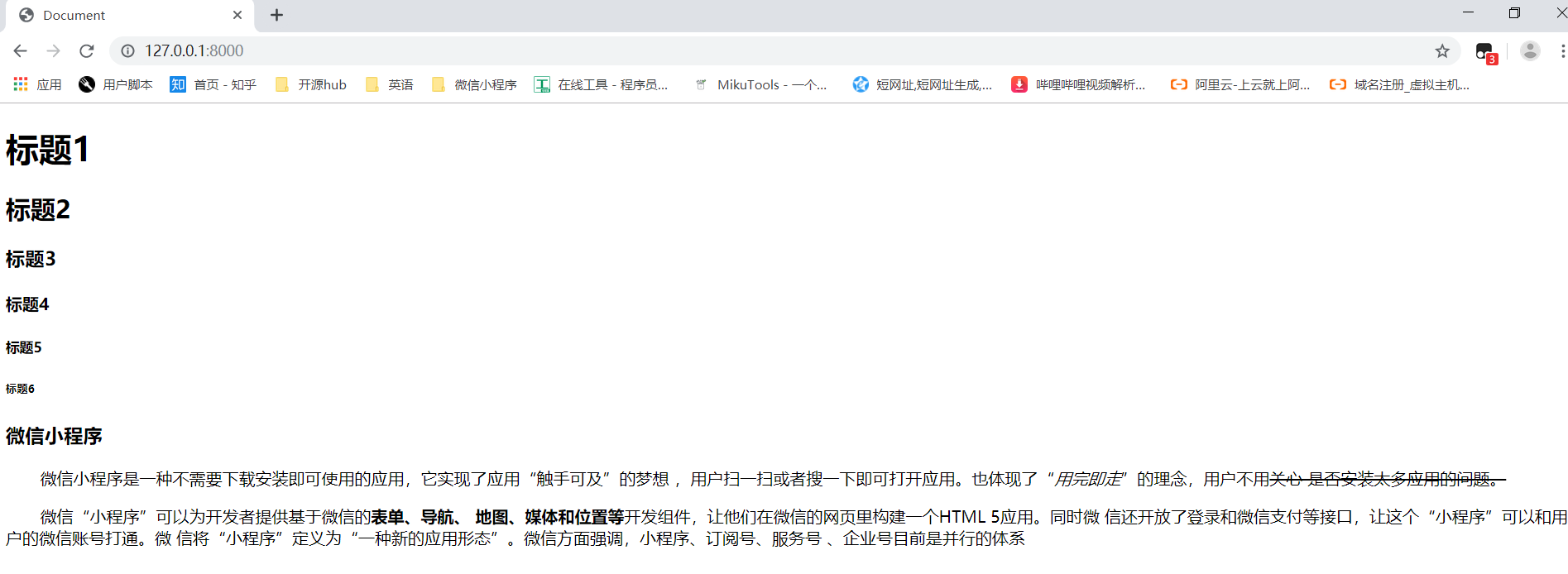Go back to the previous page

[x=21, y=50]
